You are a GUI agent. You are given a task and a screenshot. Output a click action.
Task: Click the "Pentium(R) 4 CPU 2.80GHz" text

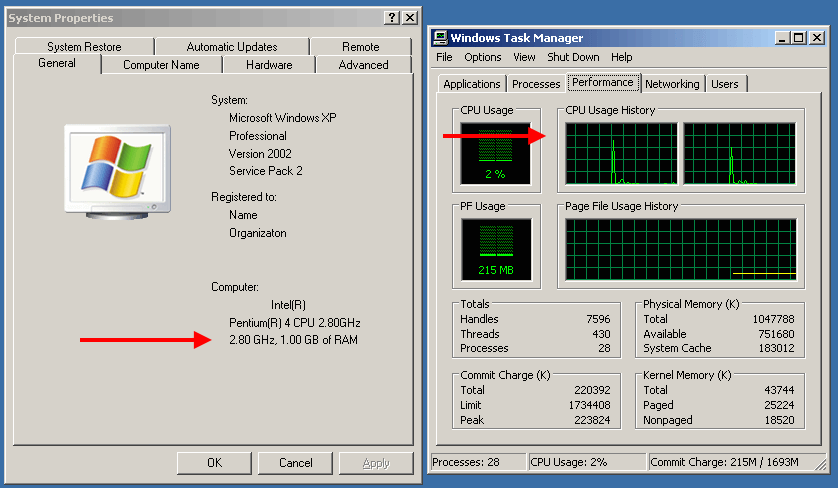pos(294,323)
